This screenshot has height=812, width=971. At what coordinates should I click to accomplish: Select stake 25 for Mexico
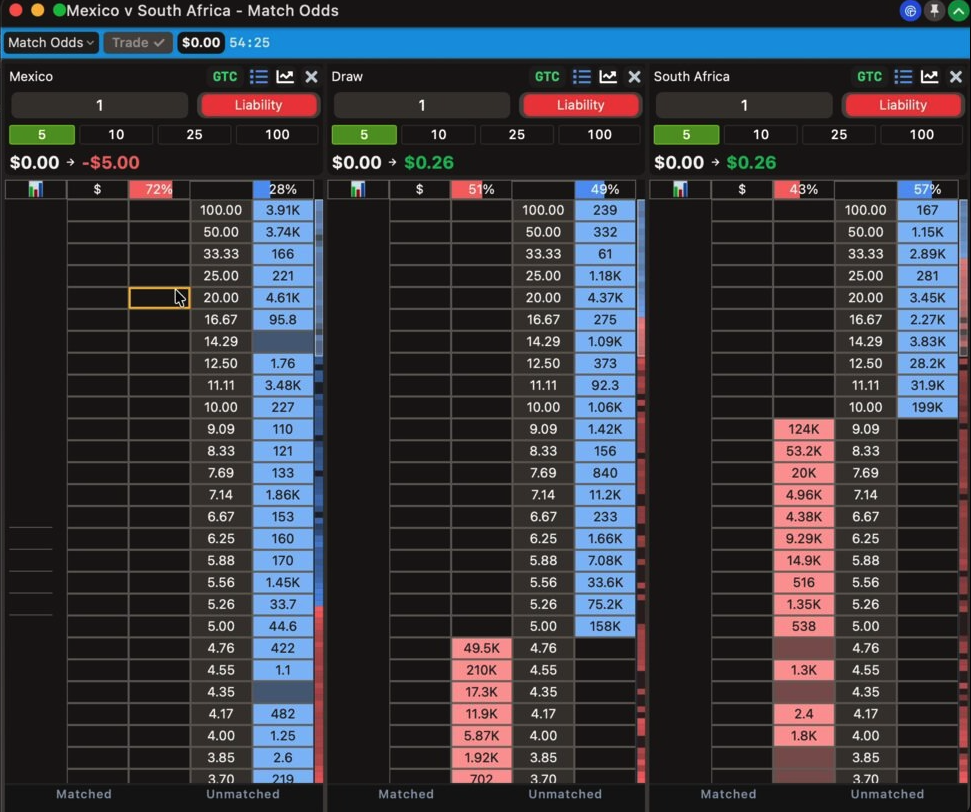click(x=194, y=134)
